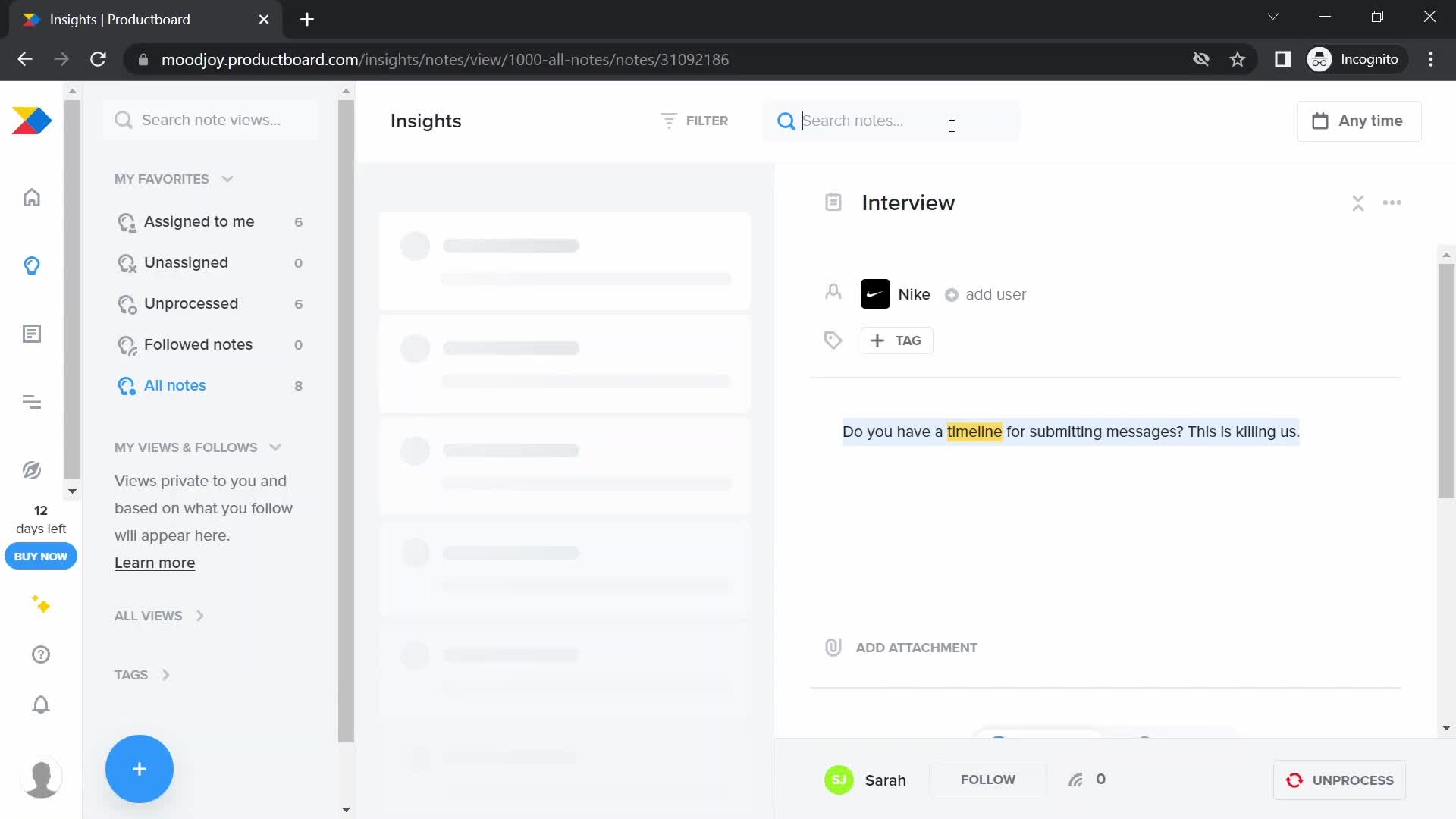Click the roadmap icon in sidebar
The height and width of the screenshot is (819, 1456).
coord(32,403)
